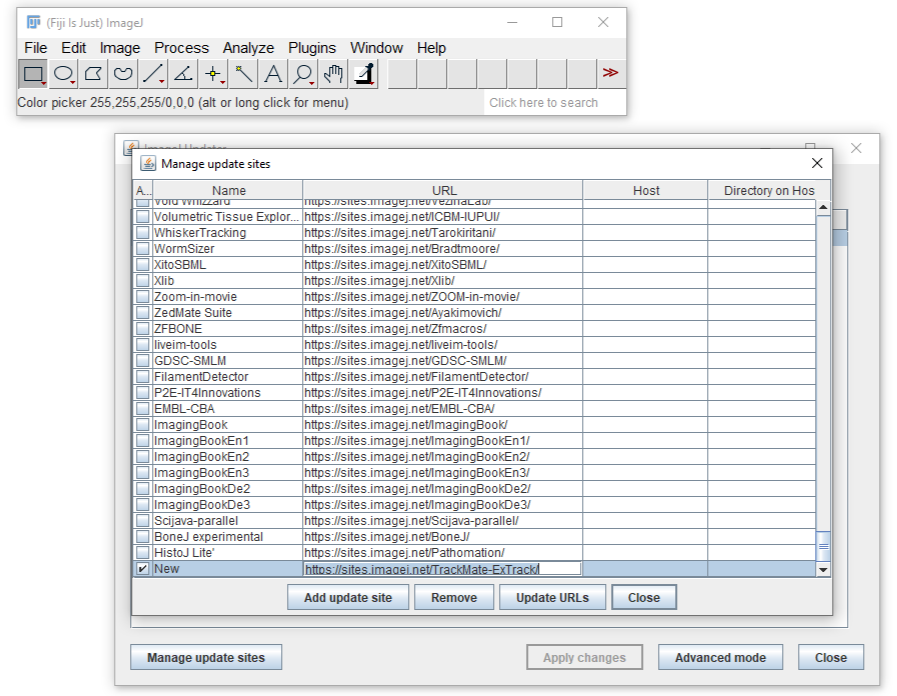Open the Plugins menu

tap(312, 48)
